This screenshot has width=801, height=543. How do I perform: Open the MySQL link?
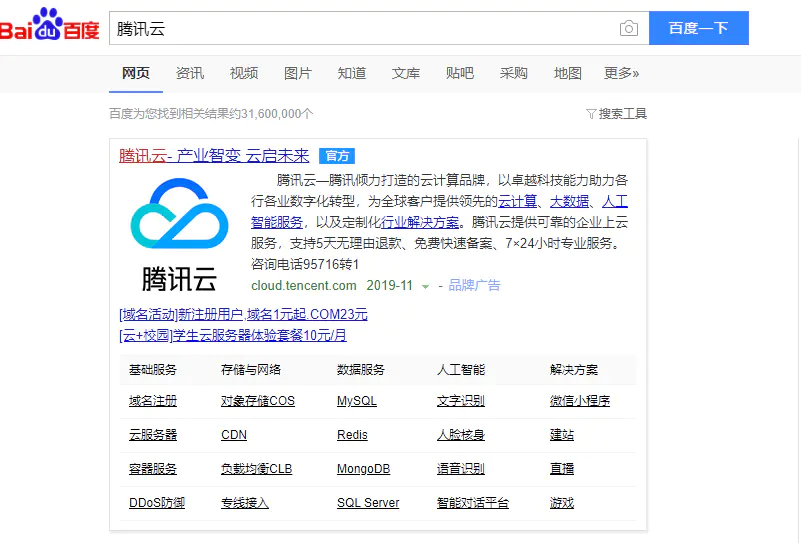coord(357,401)
